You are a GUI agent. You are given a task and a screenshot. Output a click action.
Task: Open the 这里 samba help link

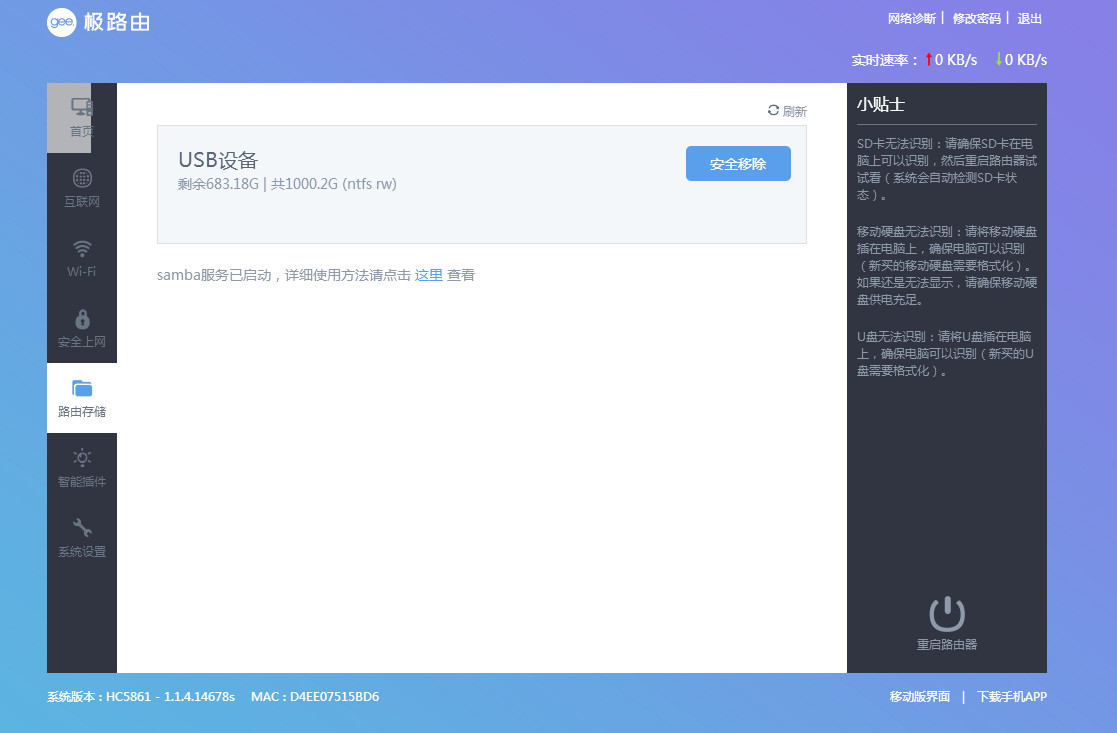coord(428,275)
